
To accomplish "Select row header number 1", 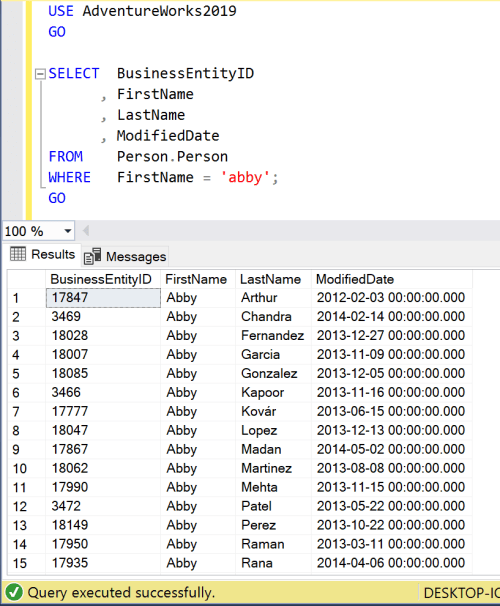I will coord(26,298).
